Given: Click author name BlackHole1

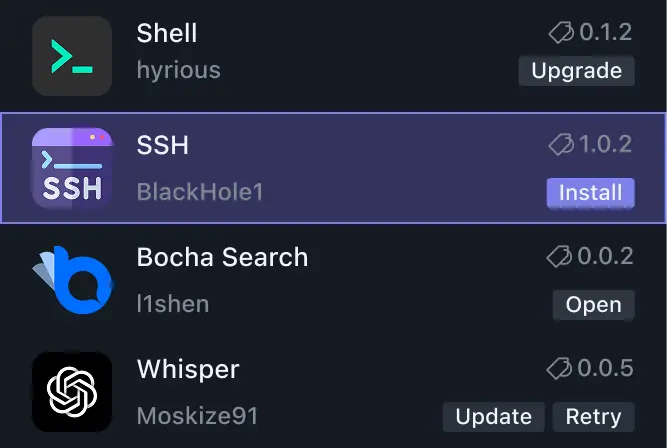Looking at the screenshot, I should (199, 192).
